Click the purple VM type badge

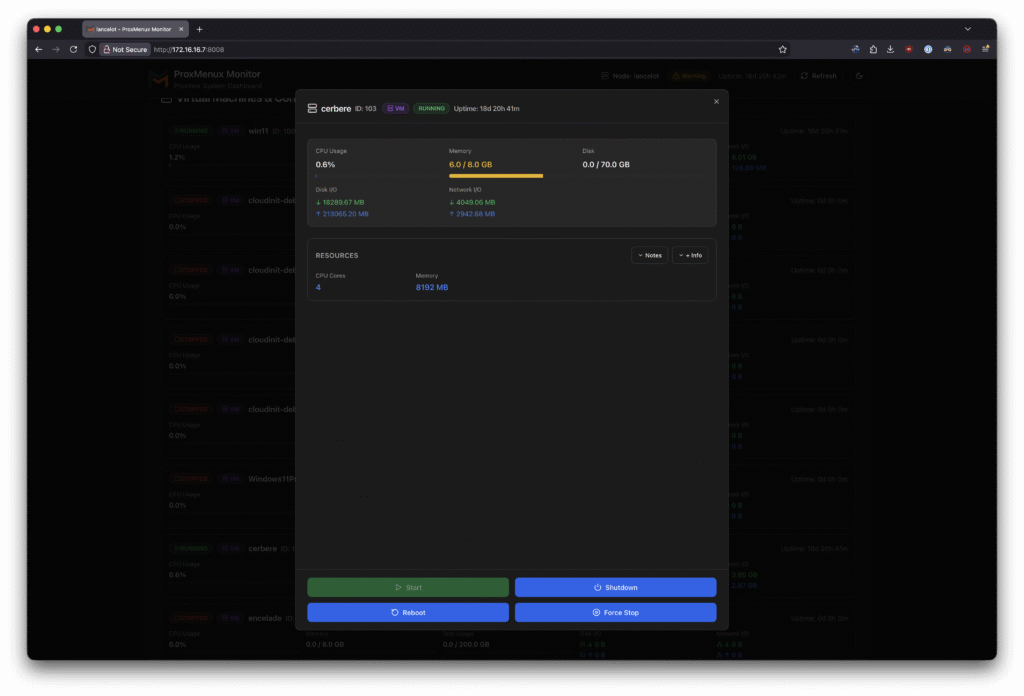(395, 108)
